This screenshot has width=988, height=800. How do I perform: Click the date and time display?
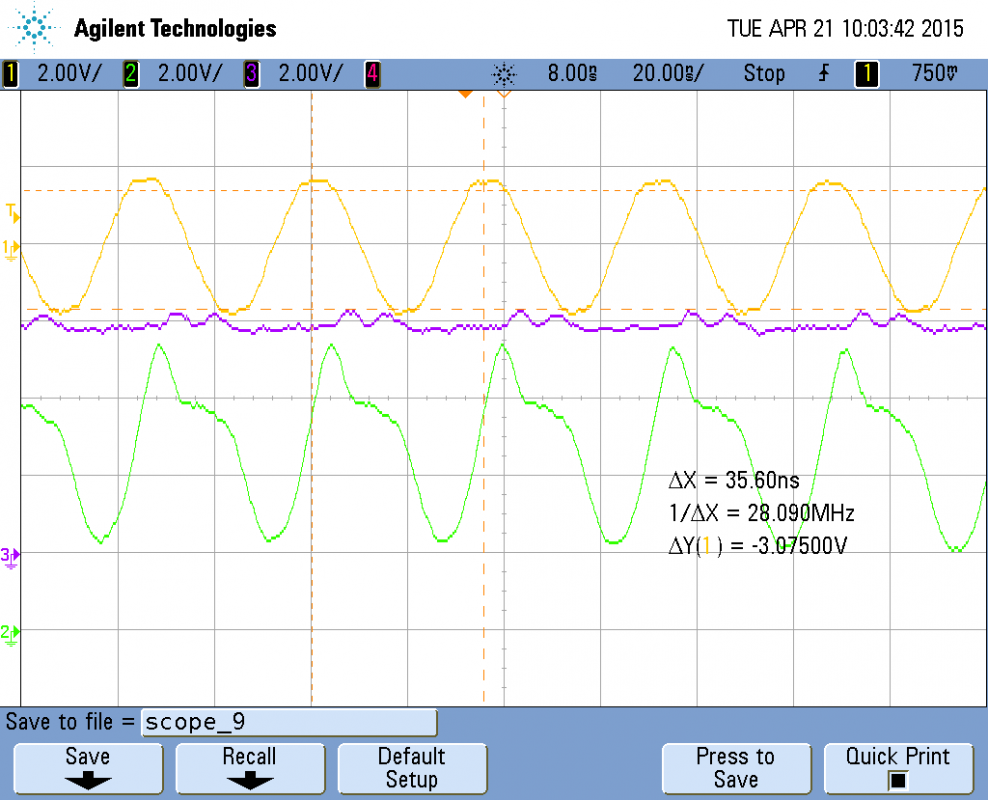coord(846,28)
